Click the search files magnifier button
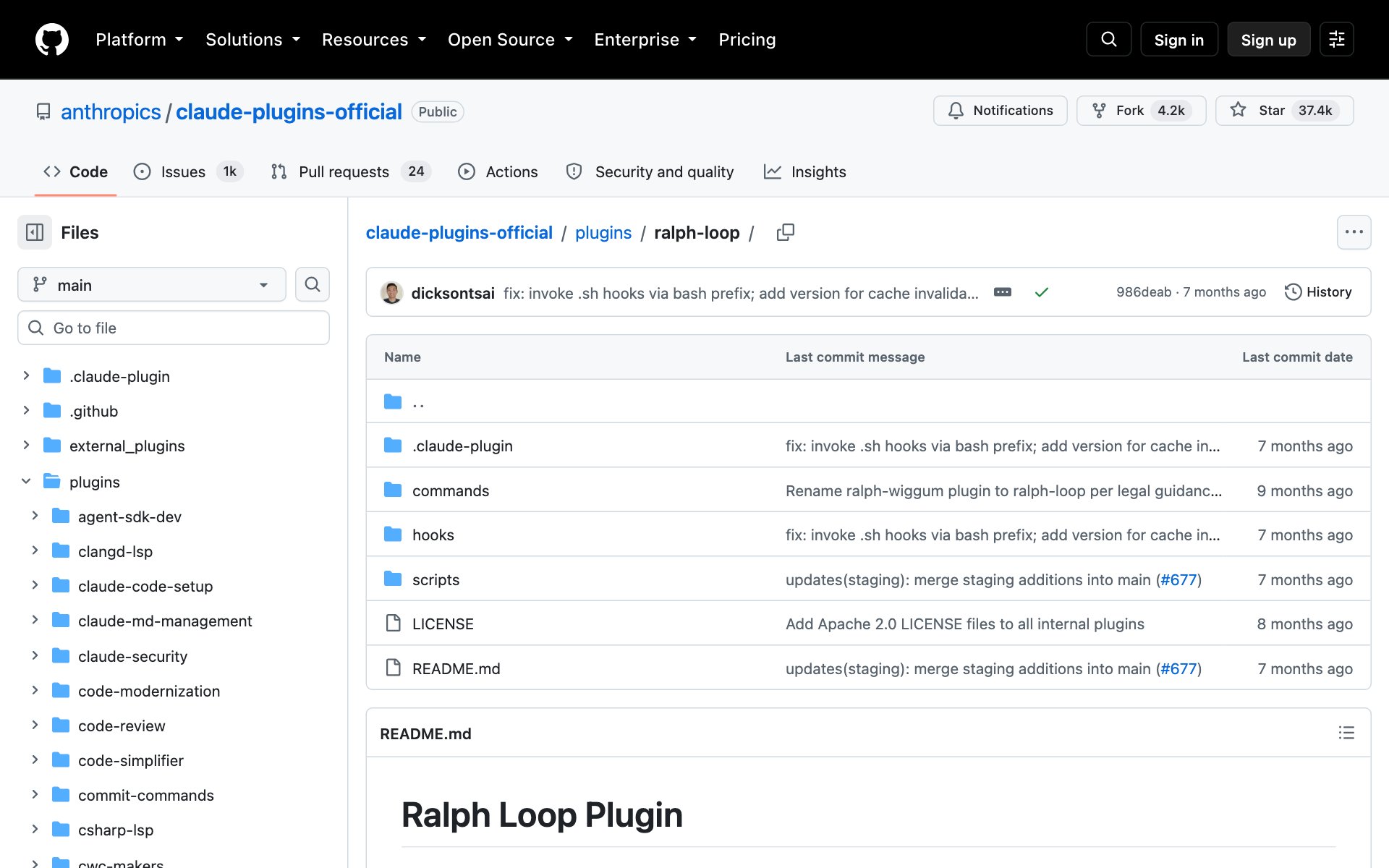The height and width of the screenshot is (868, 1389). pos(312,284)
